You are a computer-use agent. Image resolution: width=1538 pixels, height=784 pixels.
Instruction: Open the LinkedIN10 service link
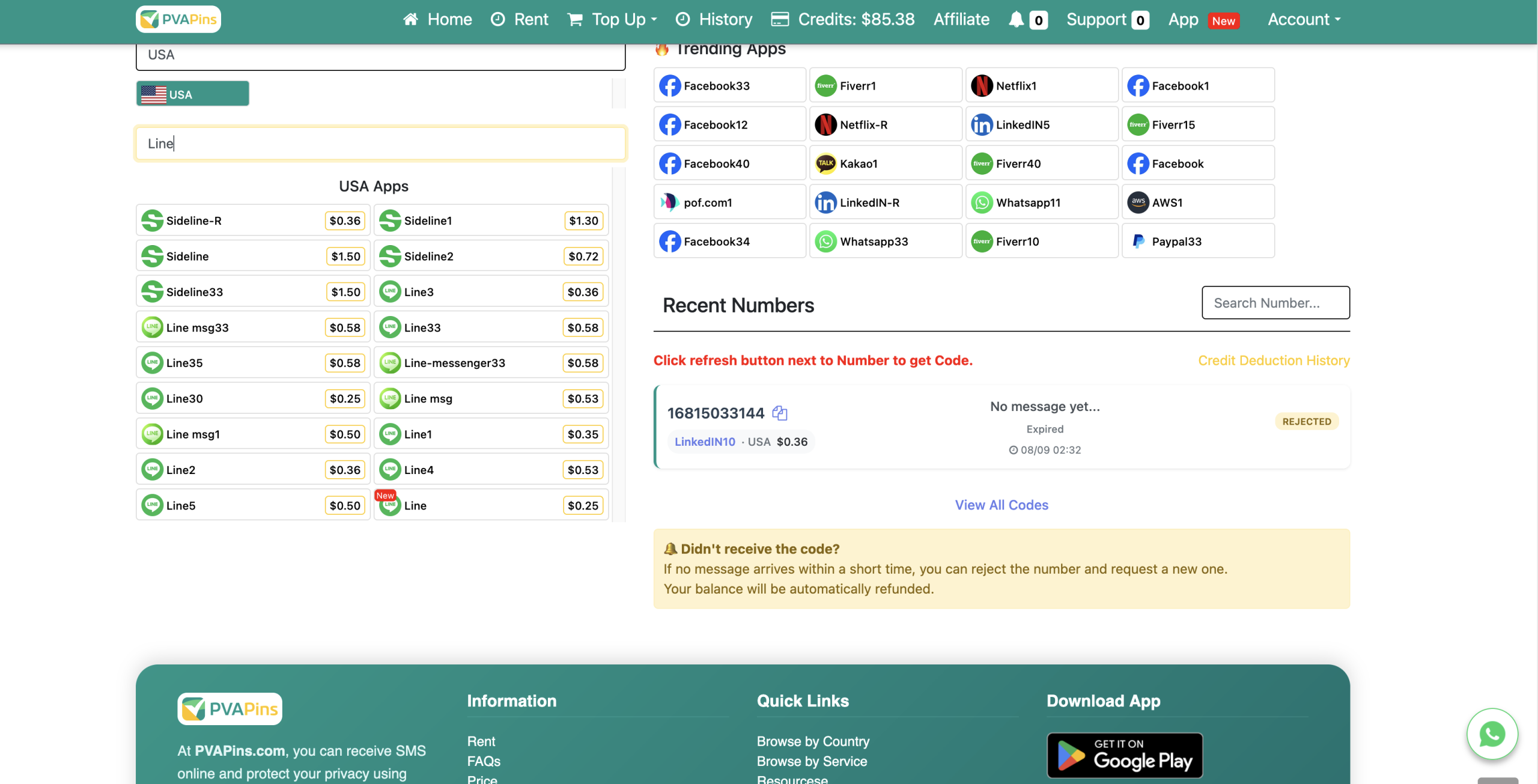pos(705,442)
